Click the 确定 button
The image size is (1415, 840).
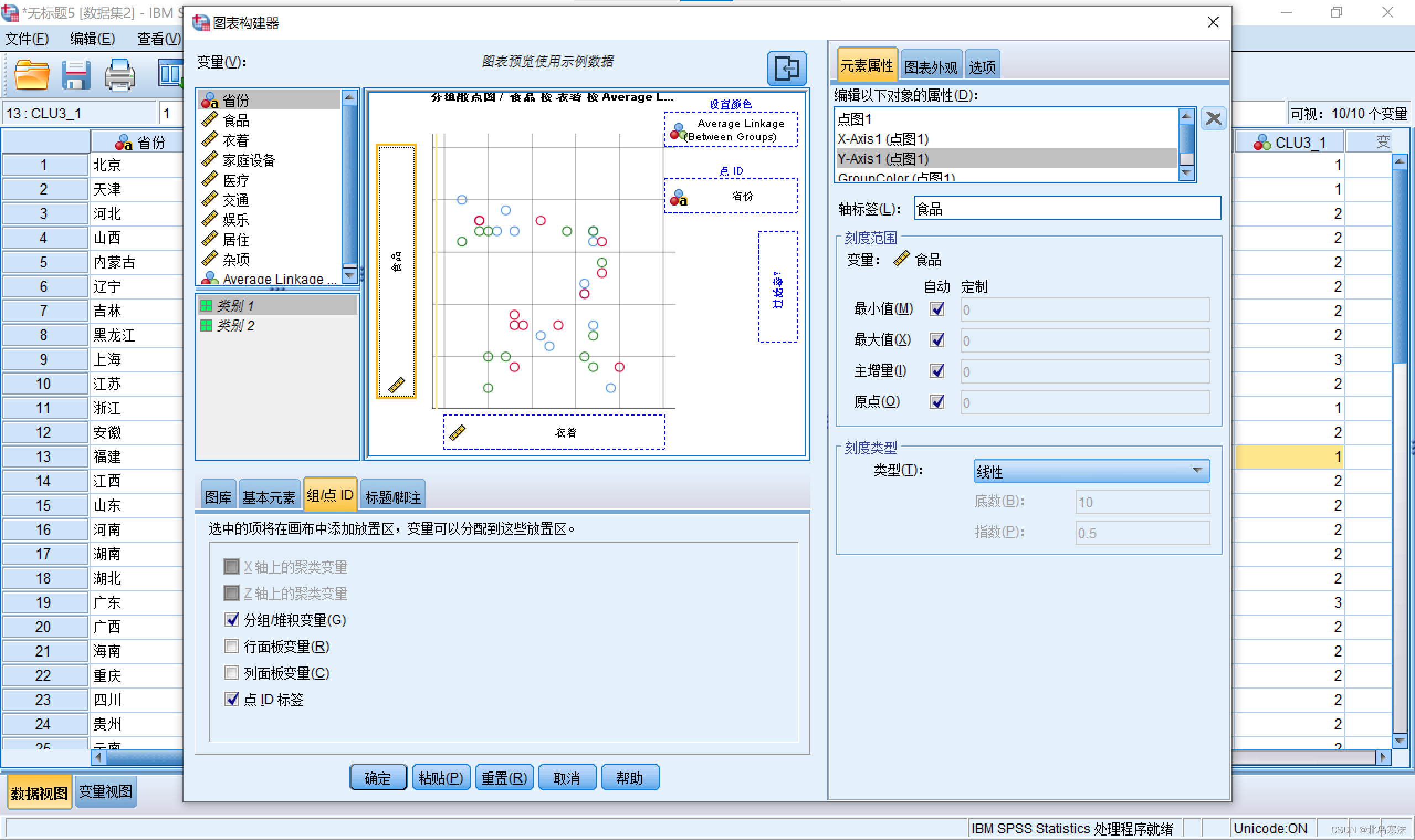tap(378, 778)
